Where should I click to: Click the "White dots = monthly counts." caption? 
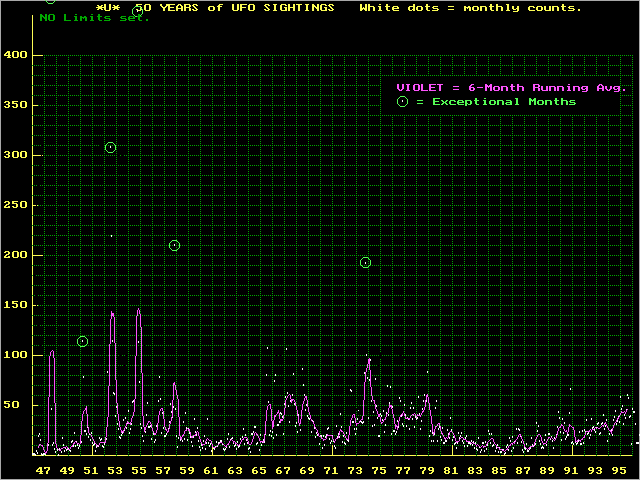pyautogui.click(x=470, y=7)
